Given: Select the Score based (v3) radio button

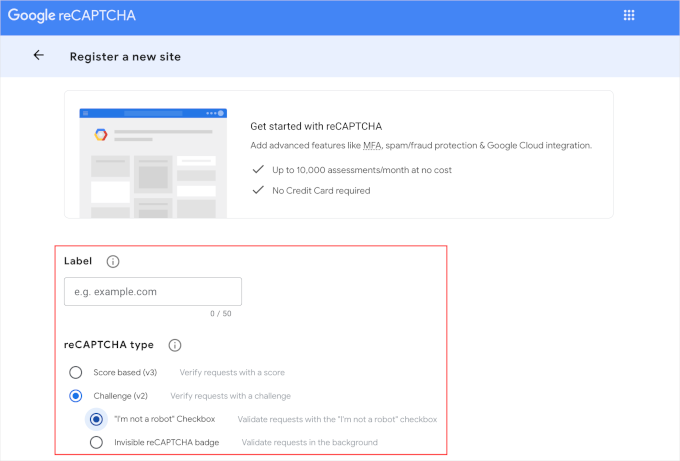Looking at the screenshot, I should (75, 372).
